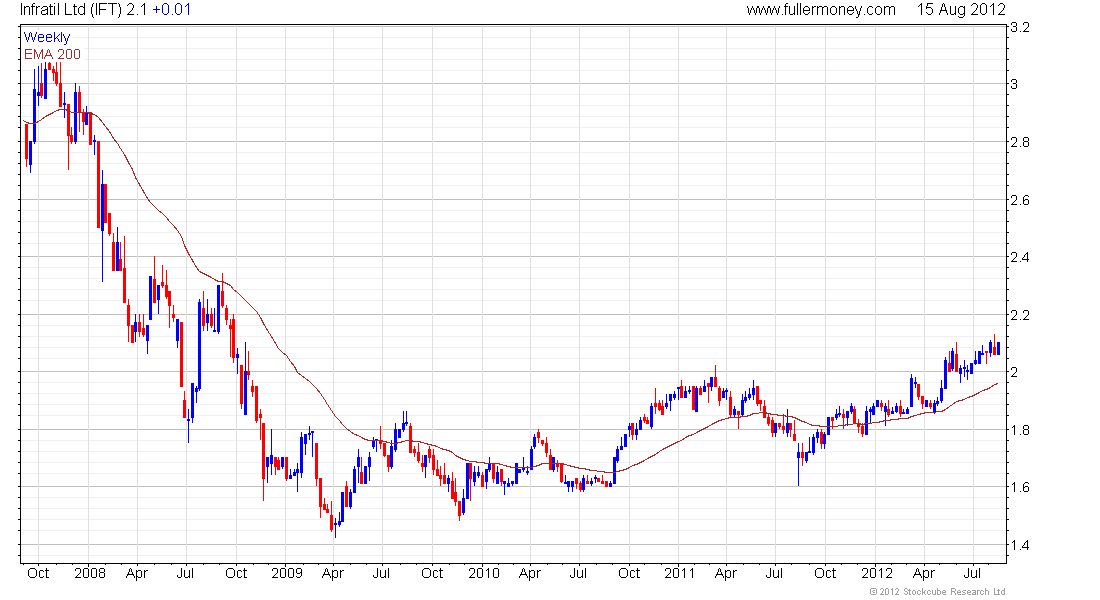Click the Stockcube Research Ltd copyright text
The width and height of the screenshot is (1100, 600).
click(x=937, y=592)
